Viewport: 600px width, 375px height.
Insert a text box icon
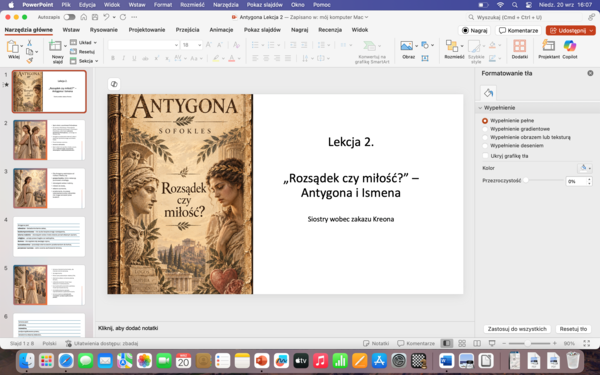[425, 58]
